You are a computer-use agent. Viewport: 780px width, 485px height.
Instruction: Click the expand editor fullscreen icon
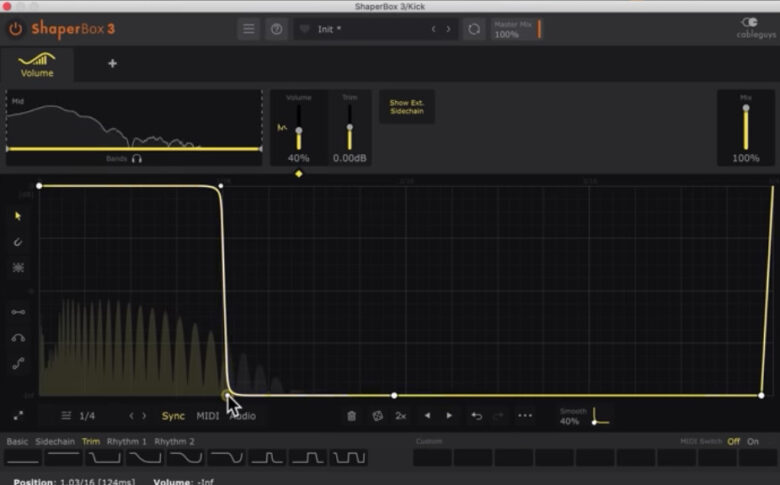[x=18, y=416]
